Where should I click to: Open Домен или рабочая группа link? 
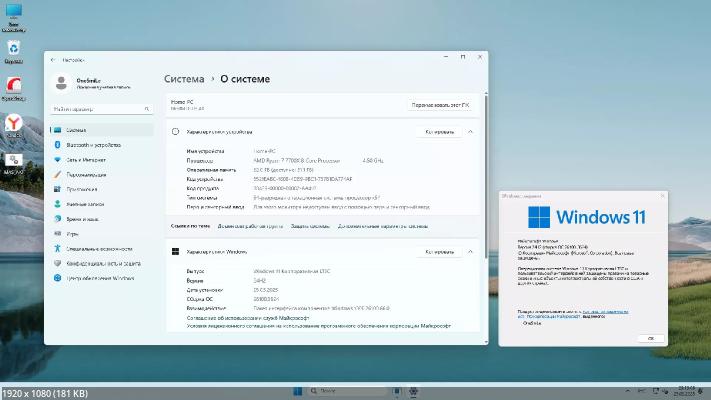pyautogui.click(x=250, y=226)
